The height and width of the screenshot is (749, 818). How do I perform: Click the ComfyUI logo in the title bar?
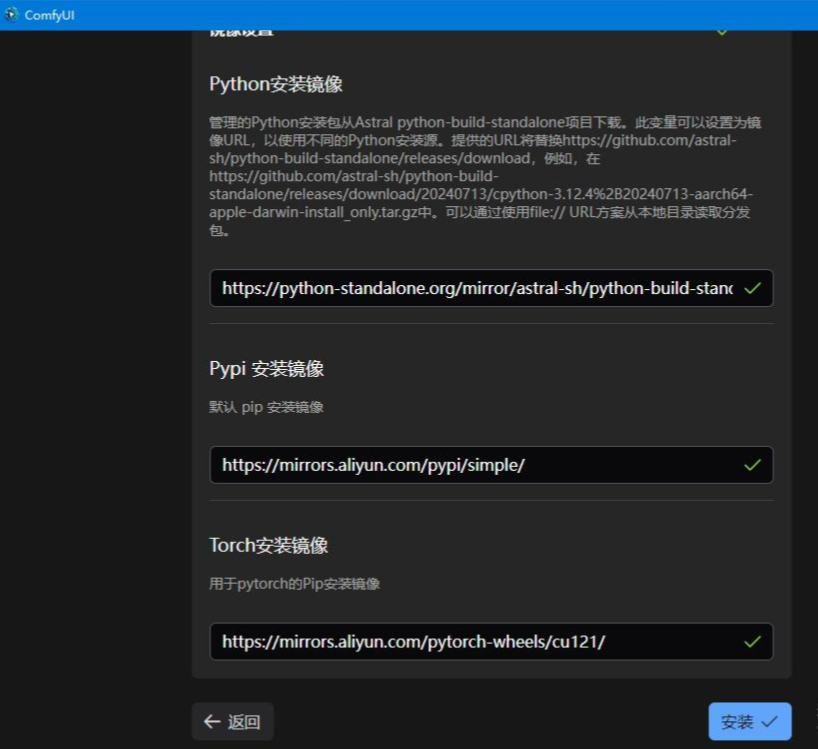[x=10, y=15]
